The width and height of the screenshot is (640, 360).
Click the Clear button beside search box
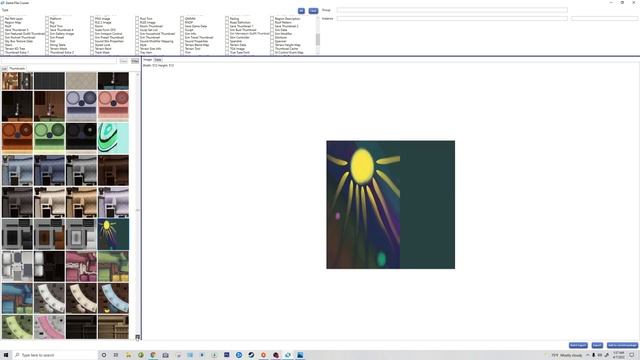(124, 61)
